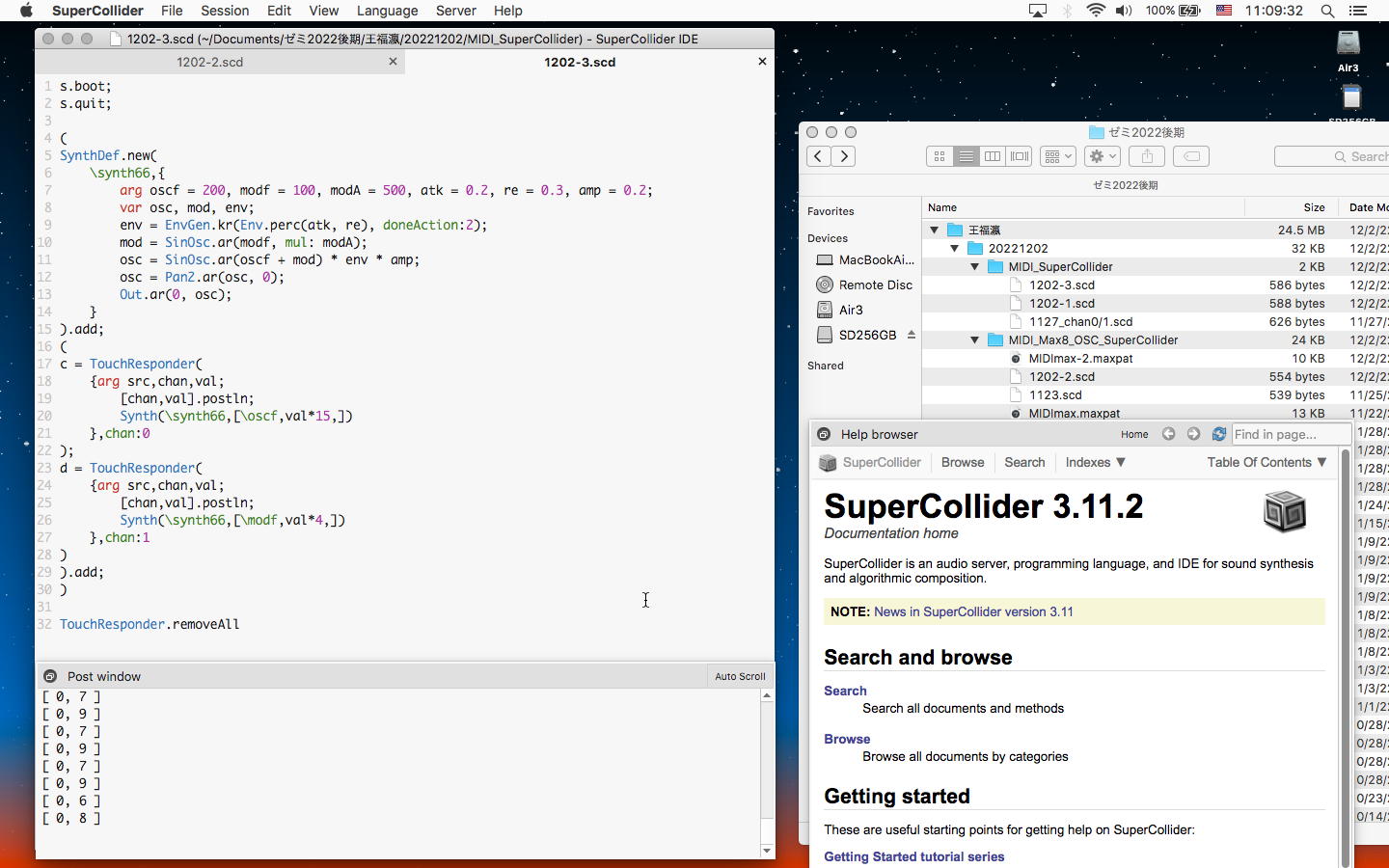Open the Finder Action gear menu
This screenshot has width=1389, height=868.
click(x=1102, y=156)
